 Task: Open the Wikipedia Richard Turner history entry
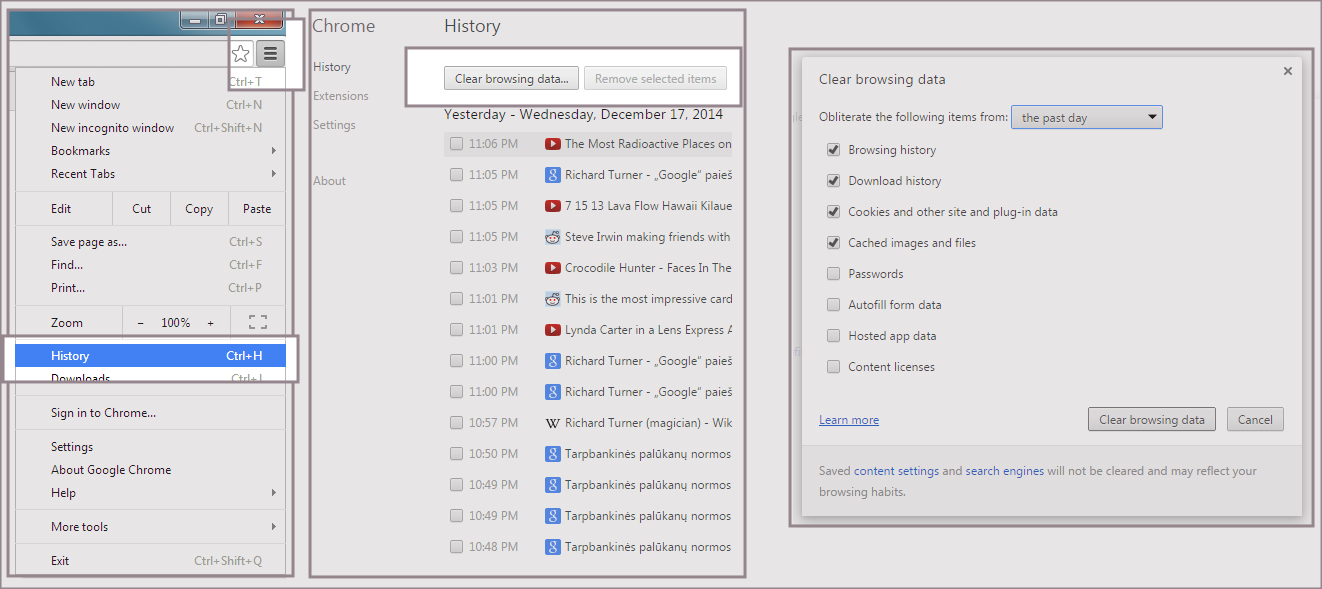[x=647, y=423]
